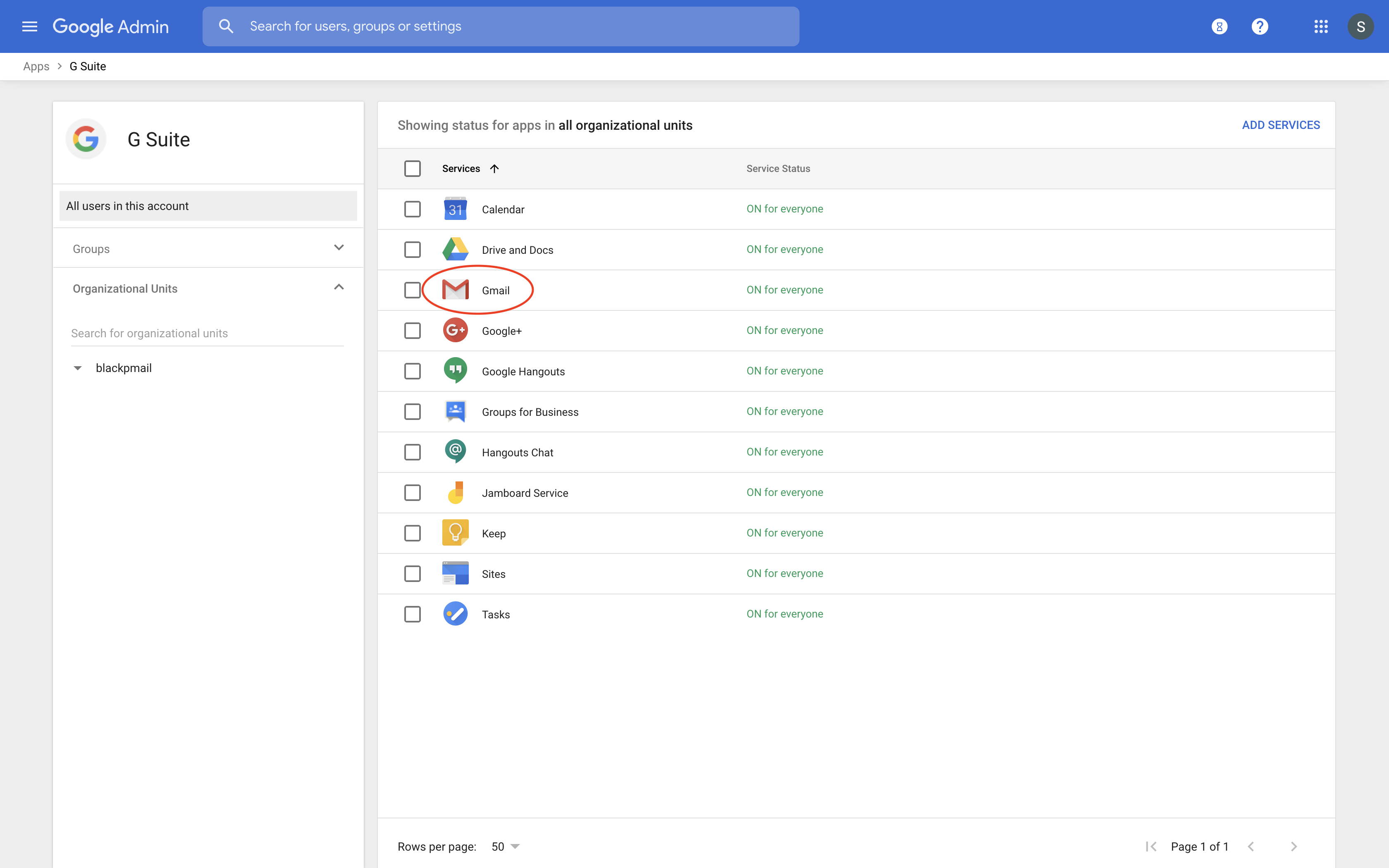Click the Gmail service icon
This screenshot has height=868, width=1389.
pos(455,290)
